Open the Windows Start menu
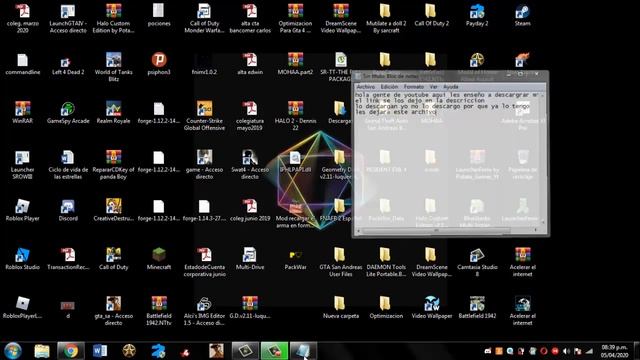640x360 pixels. coord(13,351)
